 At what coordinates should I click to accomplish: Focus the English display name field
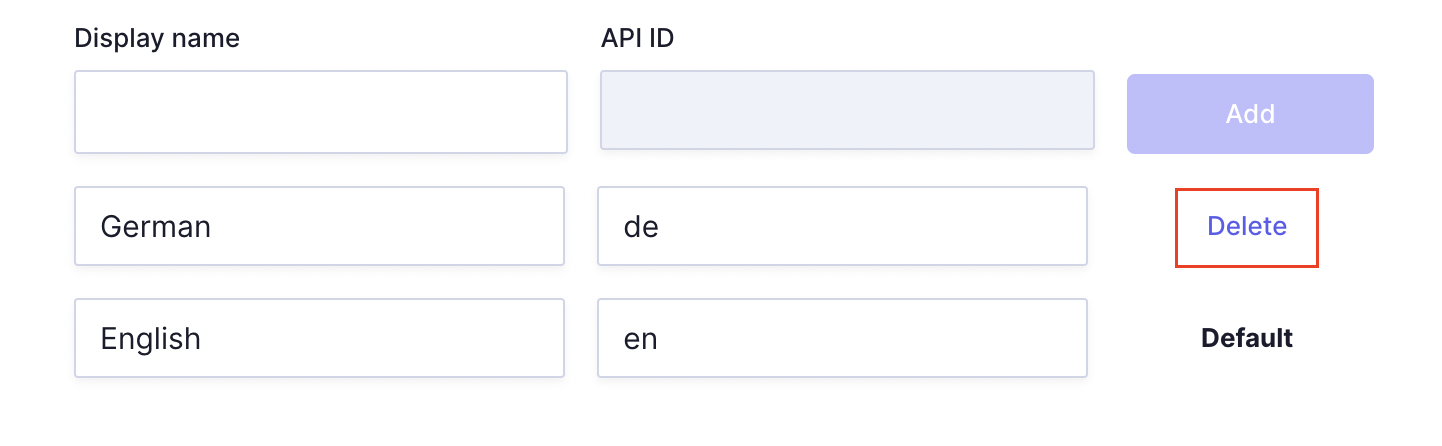click(x=319, y=338)
